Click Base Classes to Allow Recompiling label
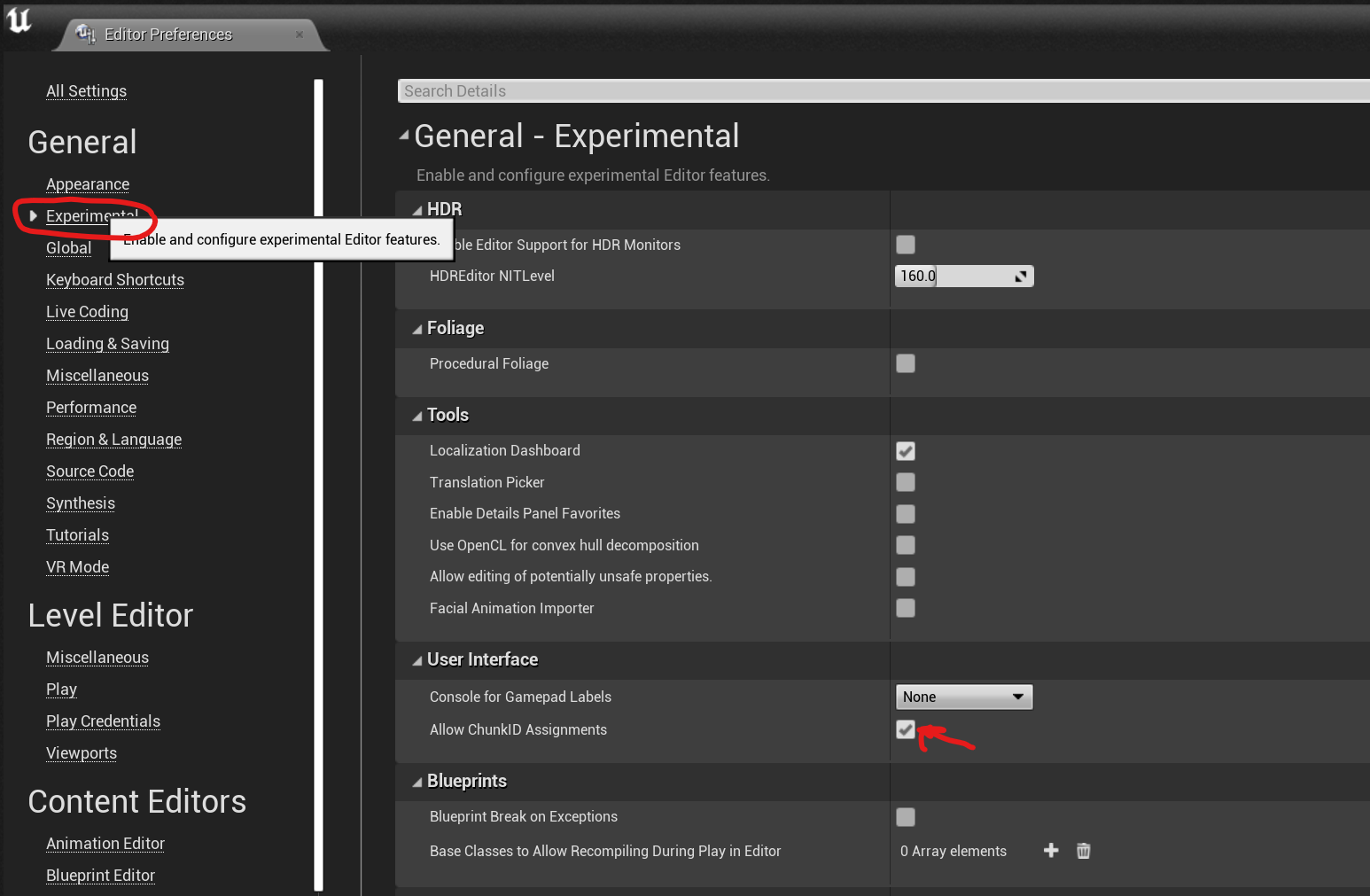 (x=605, y=852)
